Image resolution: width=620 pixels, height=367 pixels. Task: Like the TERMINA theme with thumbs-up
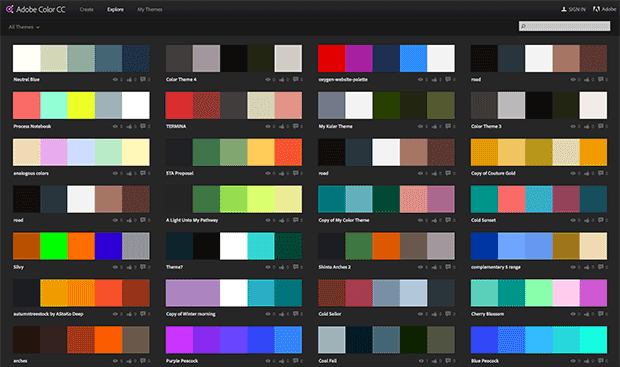282,127
